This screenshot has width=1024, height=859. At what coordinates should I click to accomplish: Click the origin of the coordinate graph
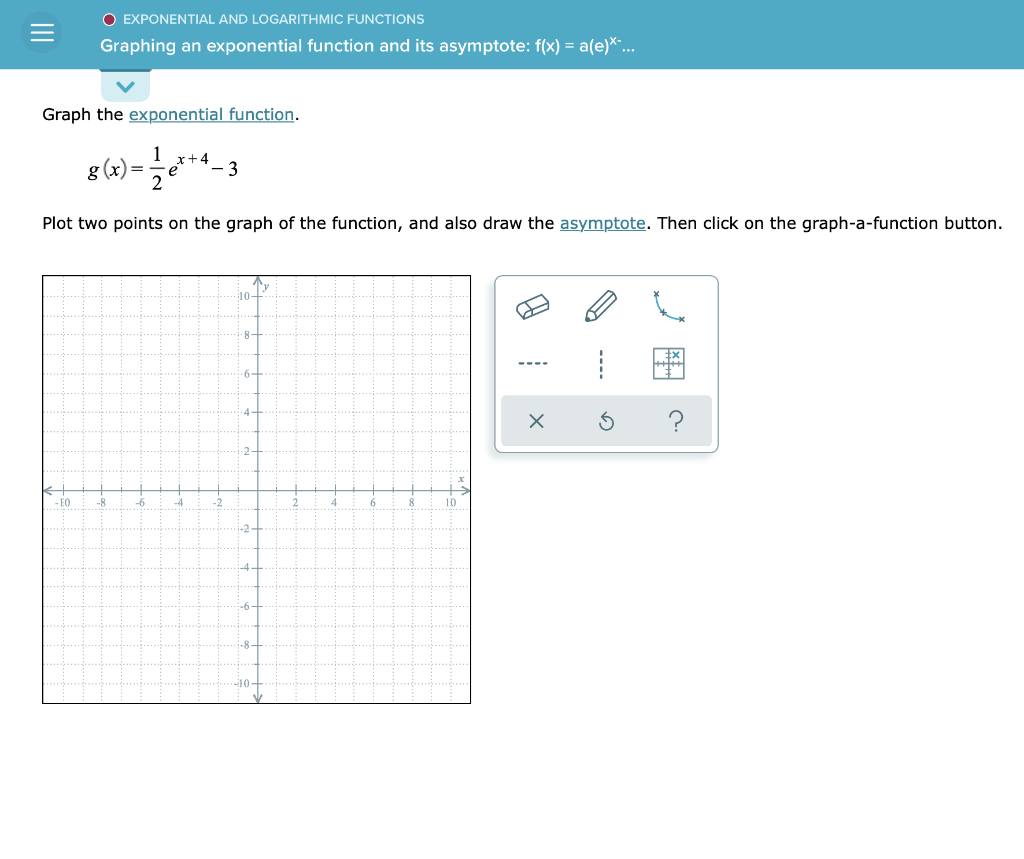coord(257,490)
